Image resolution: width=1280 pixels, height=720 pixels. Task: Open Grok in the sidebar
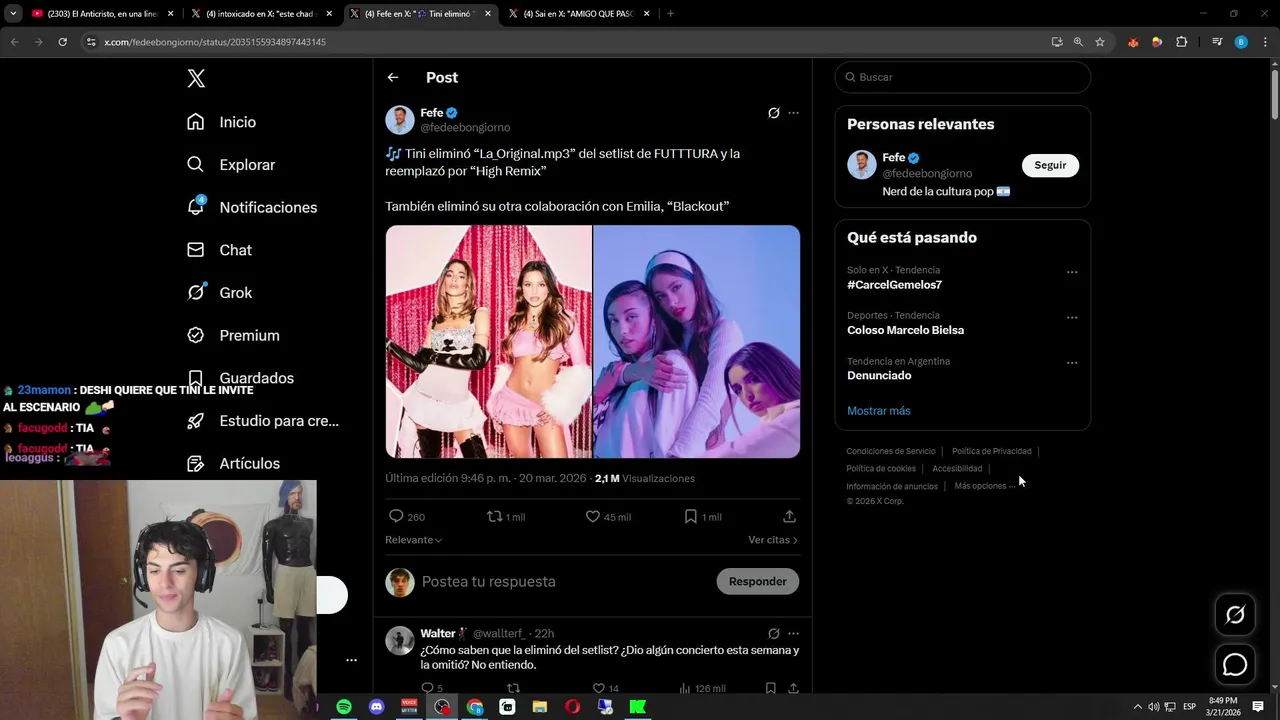pyautogui.click(x=220, y=293)
